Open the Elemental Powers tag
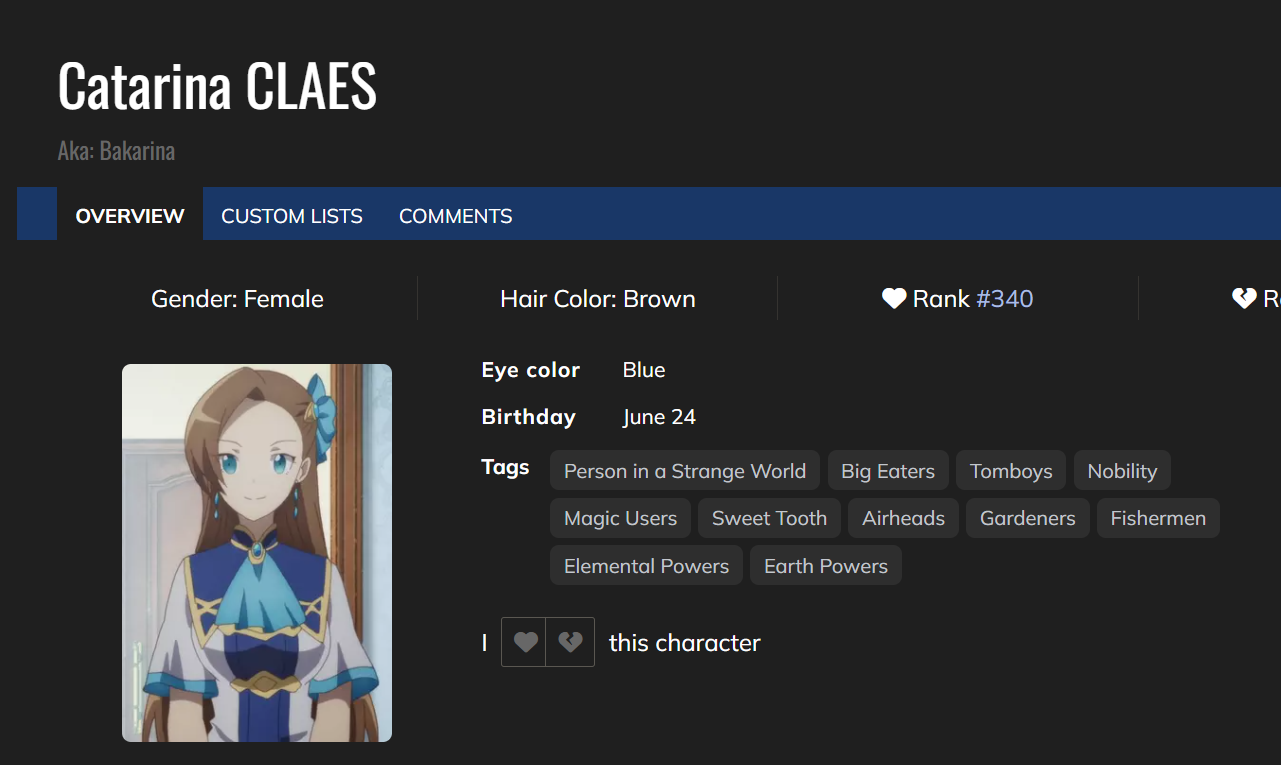 [646, 566]
